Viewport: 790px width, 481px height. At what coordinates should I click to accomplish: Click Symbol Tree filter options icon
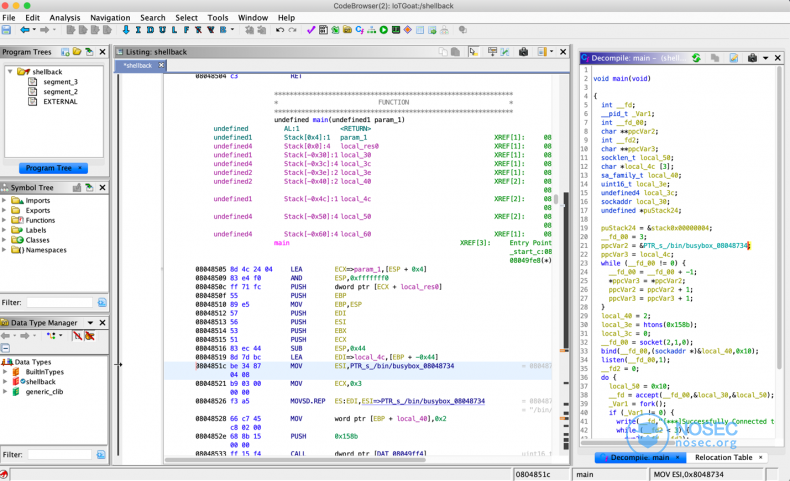click(102, 303)
